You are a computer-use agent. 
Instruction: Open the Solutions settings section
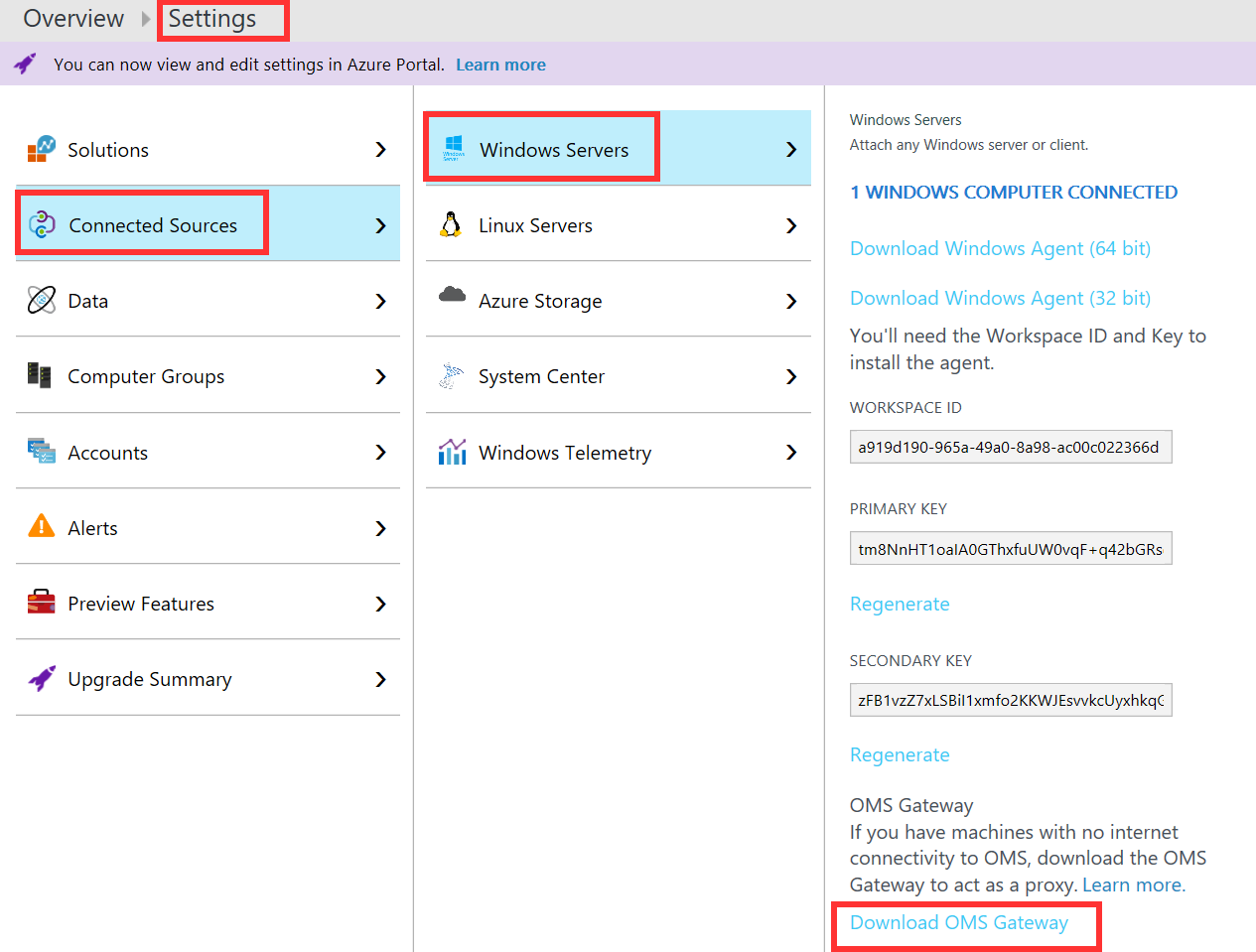(208, 149)
